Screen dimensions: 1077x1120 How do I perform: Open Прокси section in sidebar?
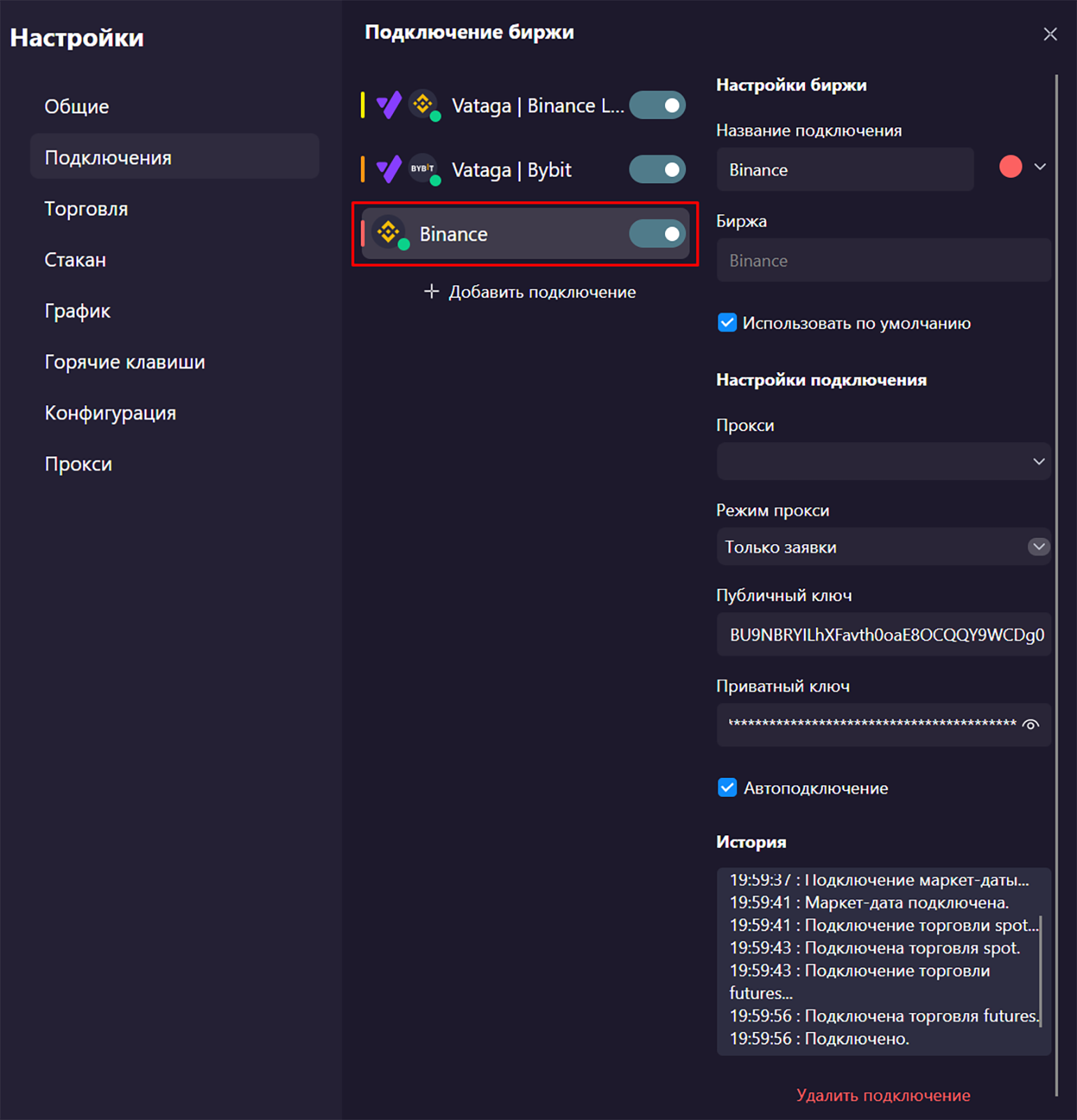(x=174, y=464)
